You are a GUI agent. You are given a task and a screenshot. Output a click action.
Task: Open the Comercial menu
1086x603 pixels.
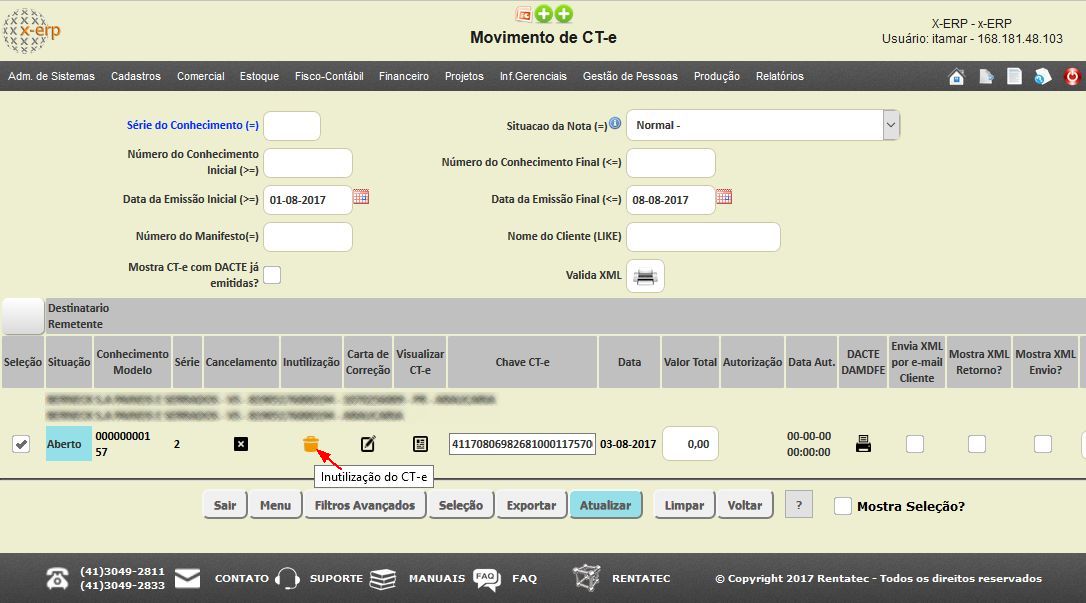pyautogui.click(x=201, y=76)
